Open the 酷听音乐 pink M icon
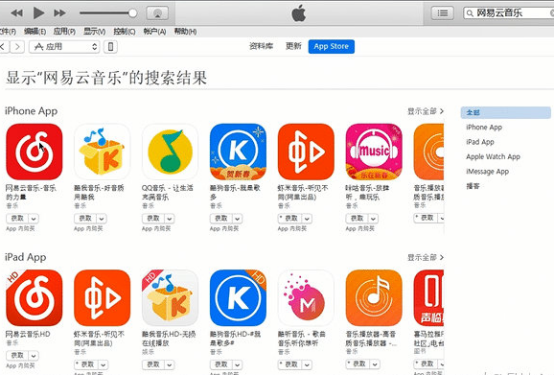Image resolution: width=554 pixels, height=375 pixels. (x=306, y=298)
